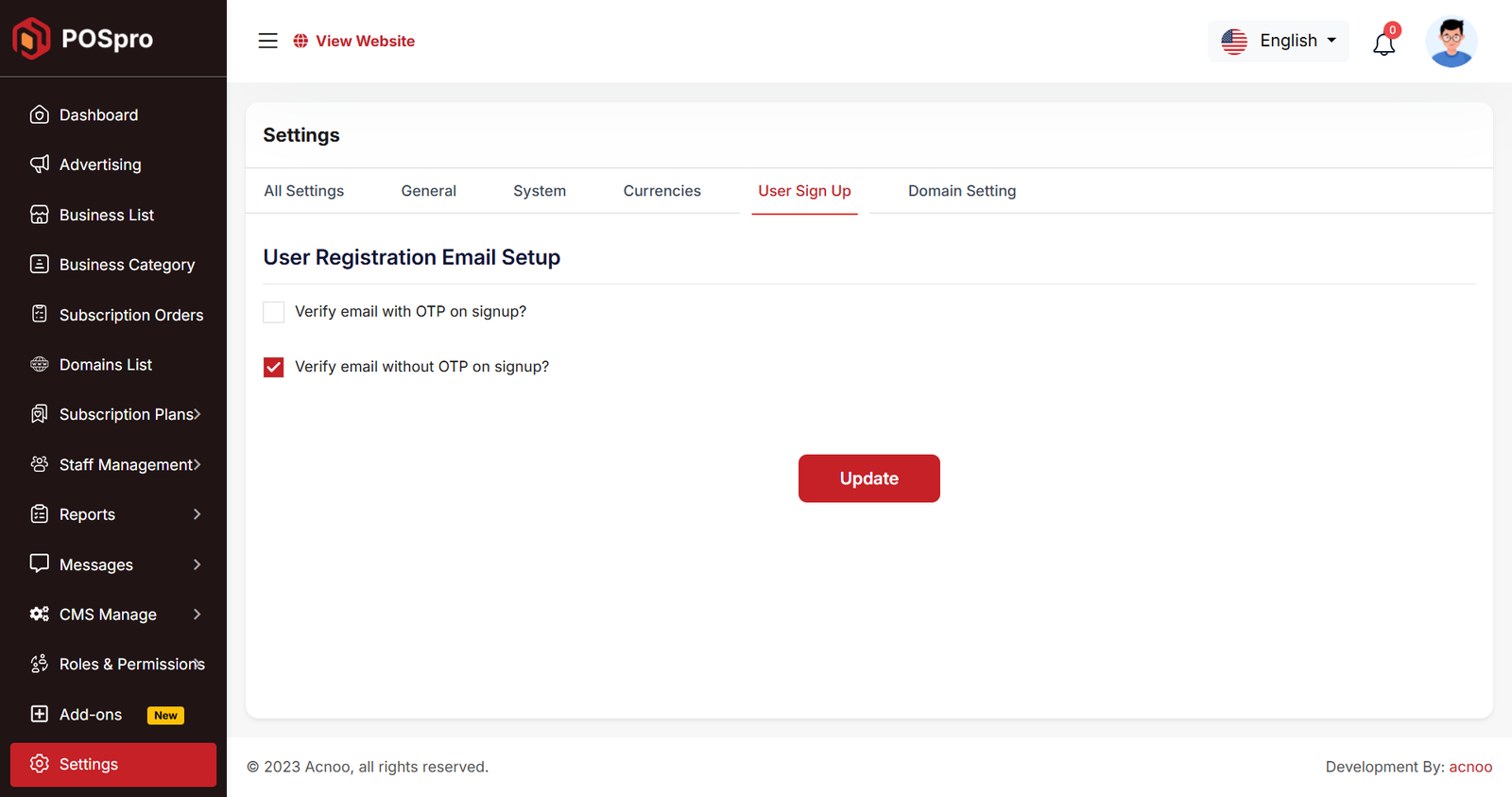Enable Verify email with OTP checkbox
This screenshot has height=797, width=1512.
pyautogui.click(x=274, y=312)
